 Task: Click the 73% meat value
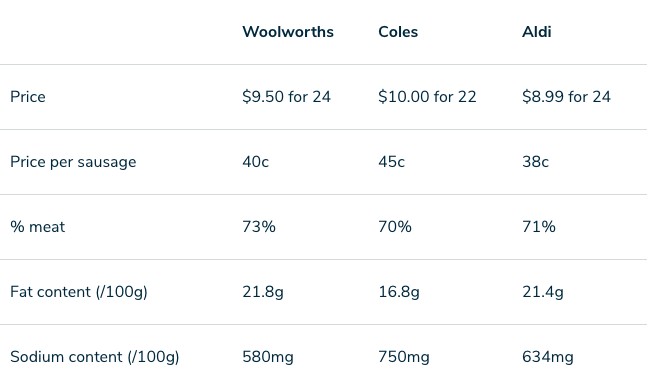click(259, 227)
